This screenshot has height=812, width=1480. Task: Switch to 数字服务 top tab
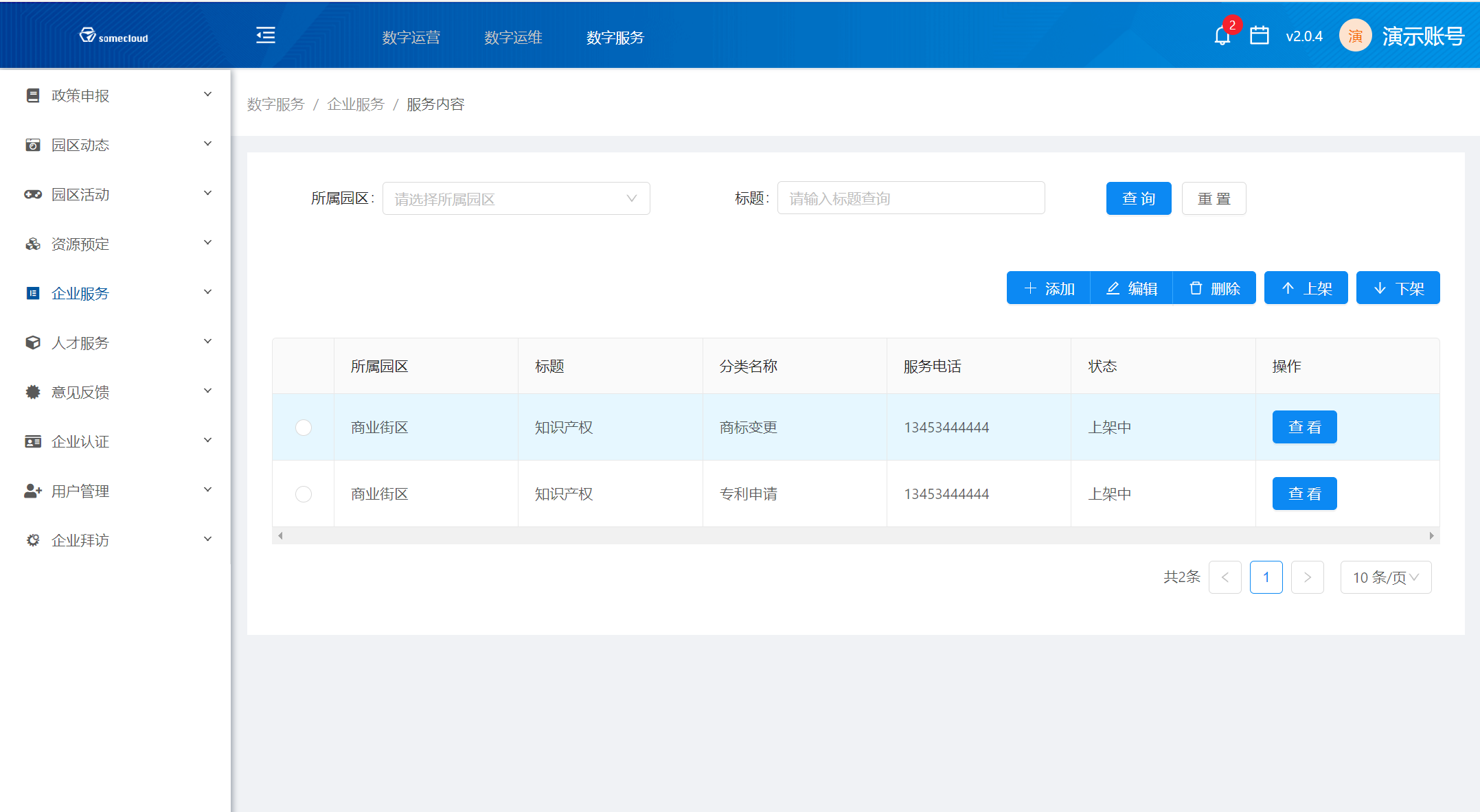[x=615, y=37]
